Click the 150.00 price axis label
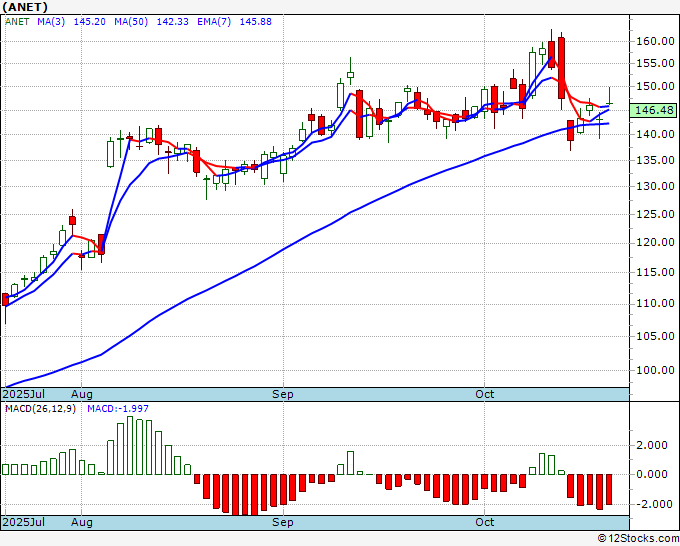The height and width of the screenshot is (546, 680). tap(655, 86)
